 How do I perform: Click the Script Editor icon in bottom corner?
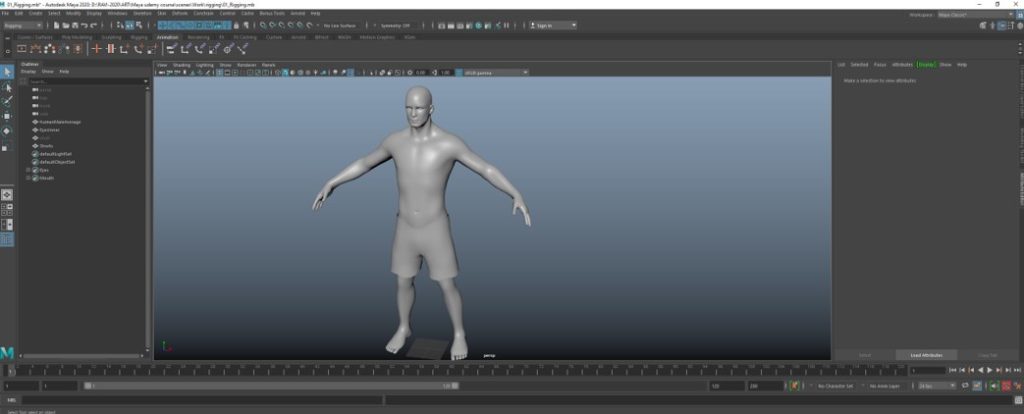tap(1017, 400)
